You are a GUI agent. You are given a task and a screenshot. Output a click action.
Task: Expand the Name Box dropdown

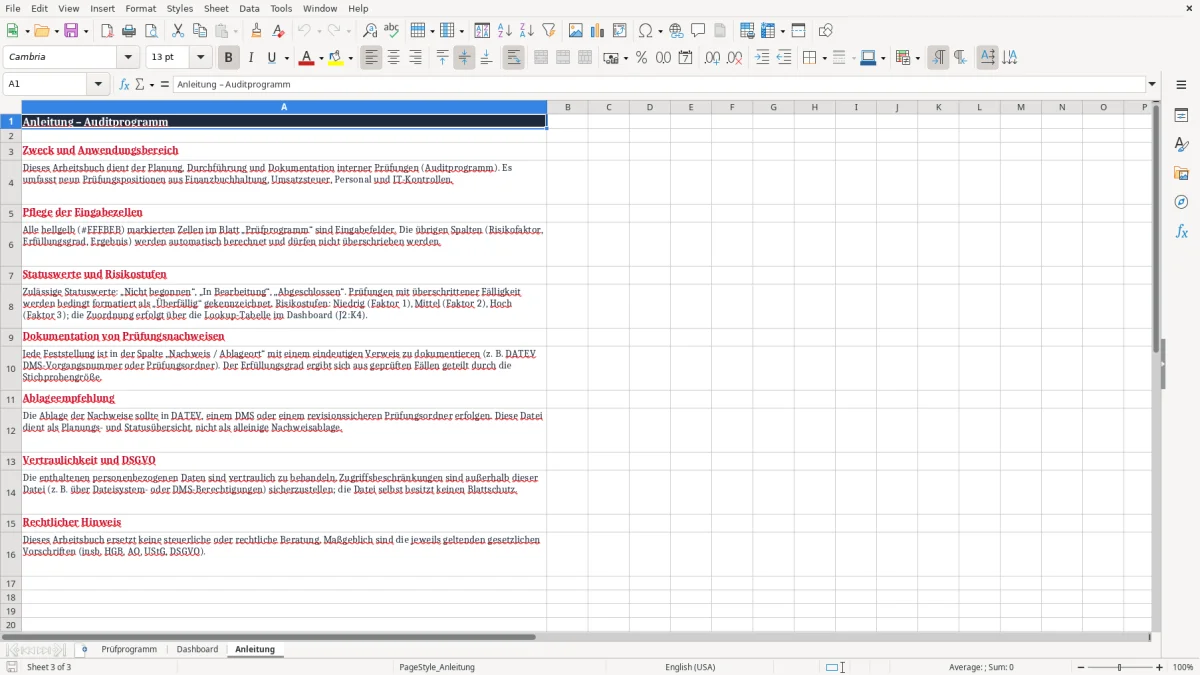99,85
